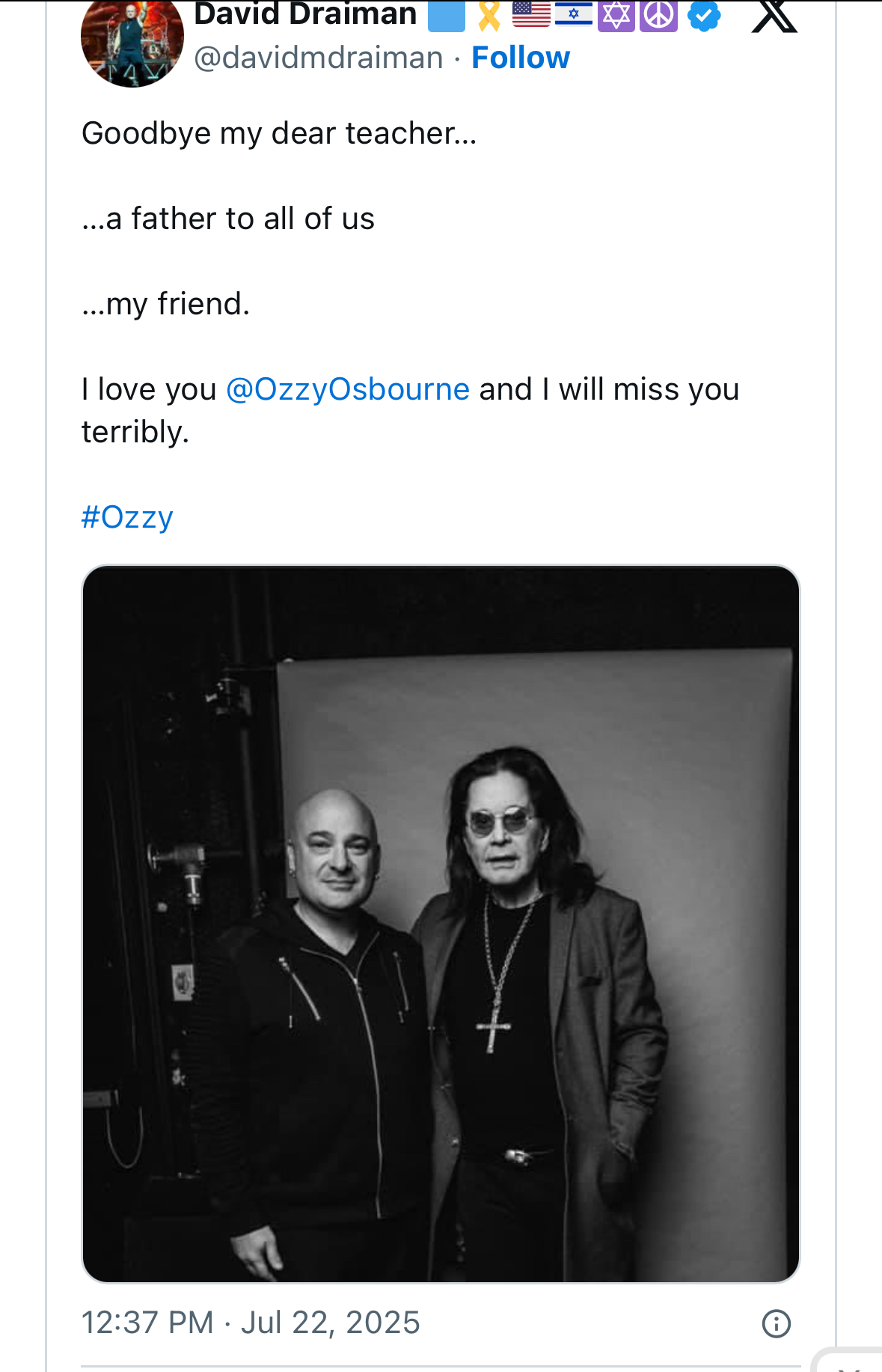882x1372 pixels.
Task: Click the purple peace symbol emoji
Action: (x=658, y=15)
